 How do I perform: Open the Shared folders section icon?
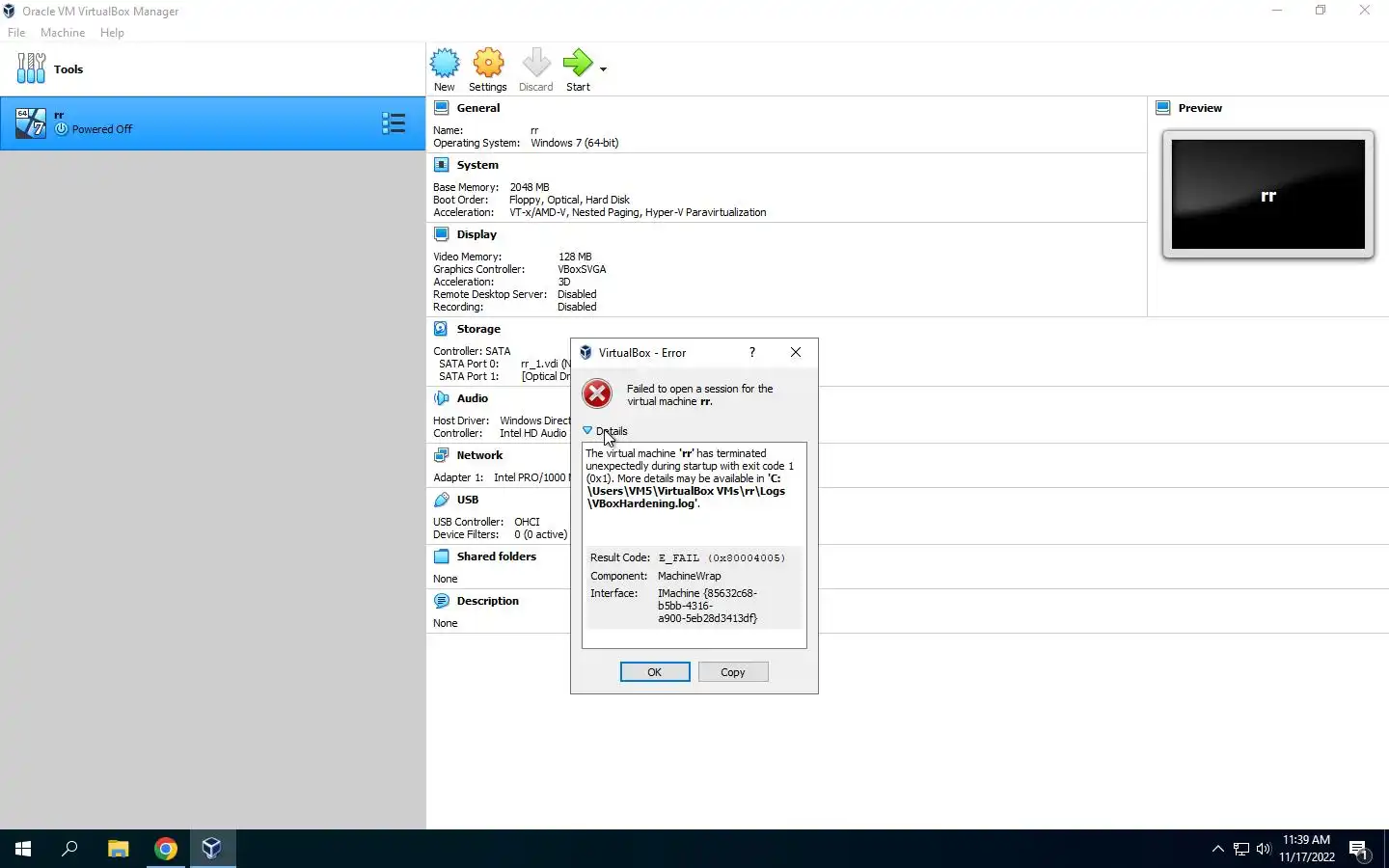[442, 556]
